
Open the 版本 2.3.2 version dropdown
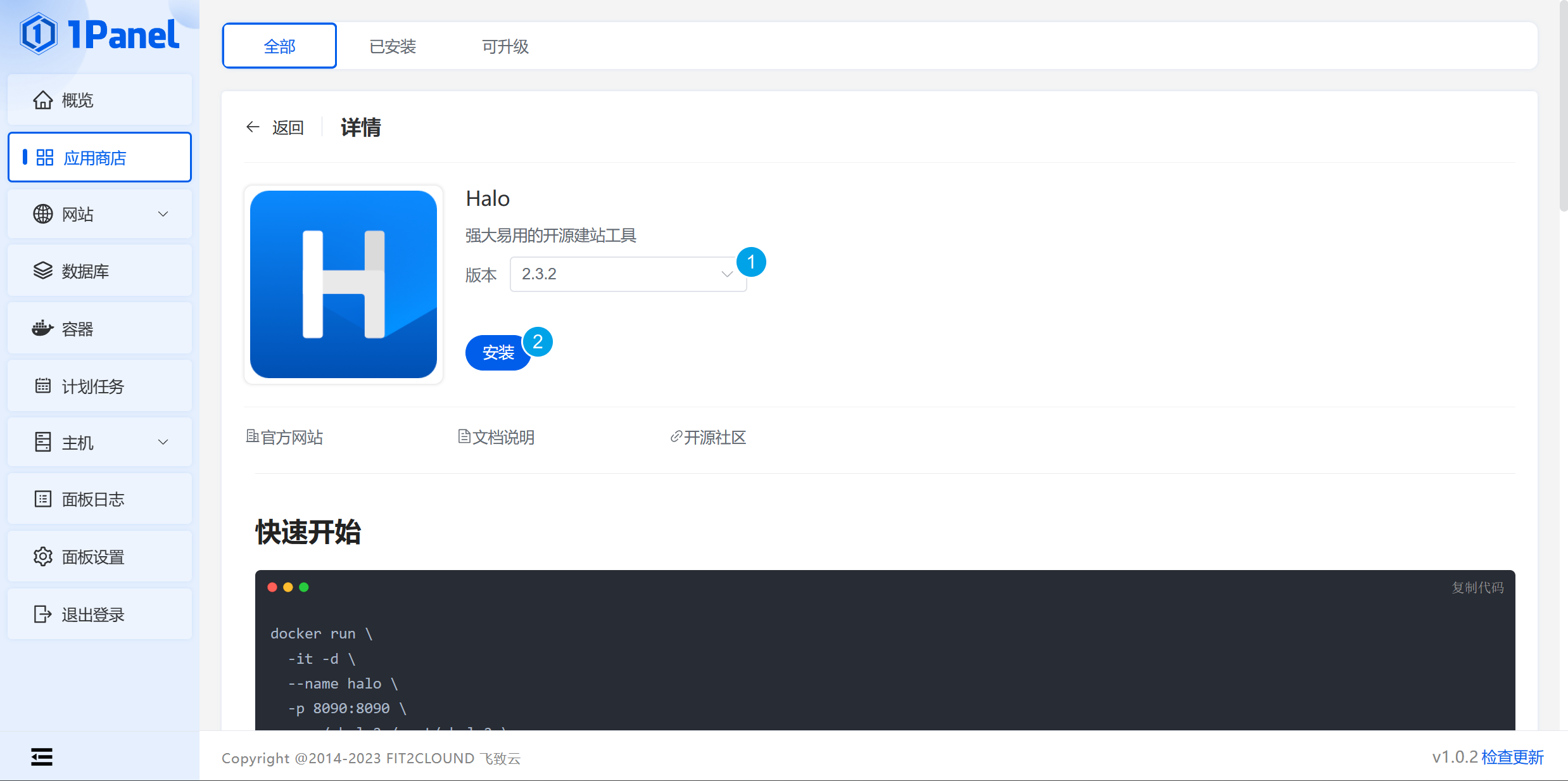628,274
